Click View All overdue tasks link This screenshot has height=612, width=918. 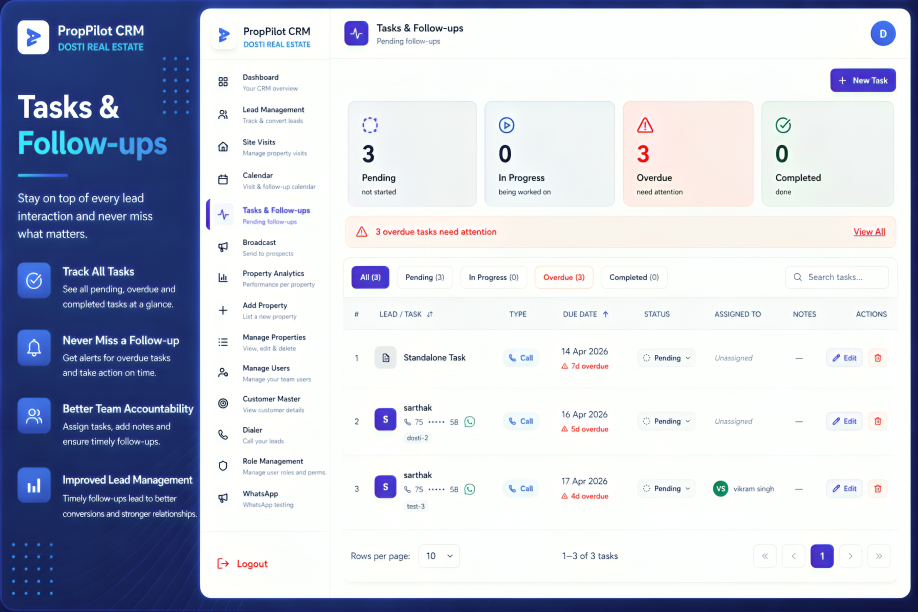(x=869, y=232)
